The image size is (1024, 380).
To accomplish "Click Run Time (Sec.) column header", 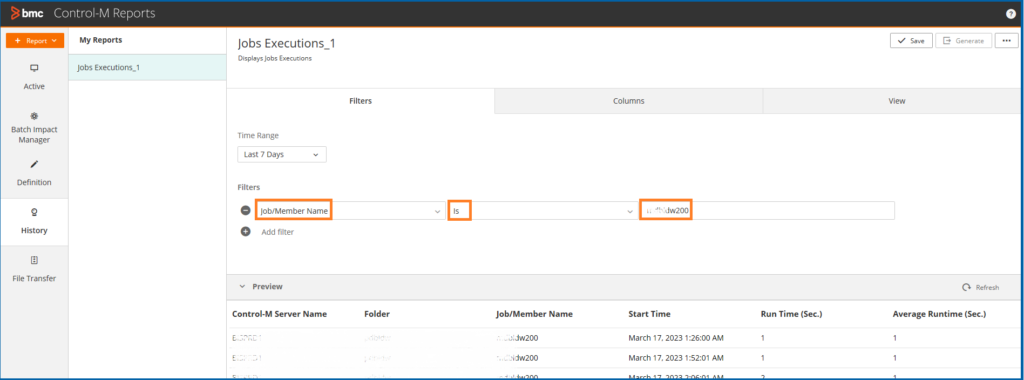I will pos(791,314).
